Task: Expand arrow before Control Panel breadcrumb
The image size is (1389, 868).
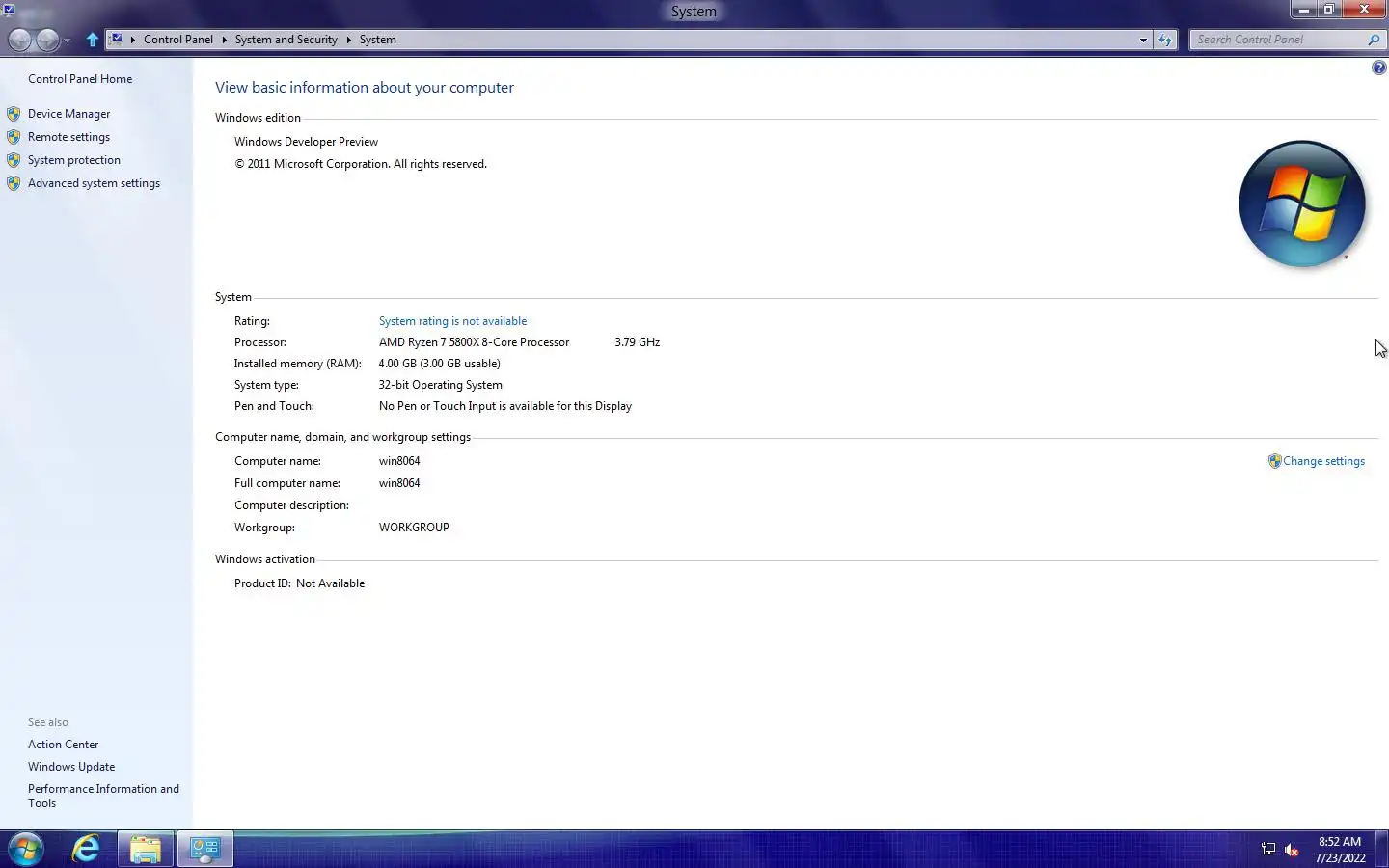Action: pyautogui.click(x=133, y=40)
